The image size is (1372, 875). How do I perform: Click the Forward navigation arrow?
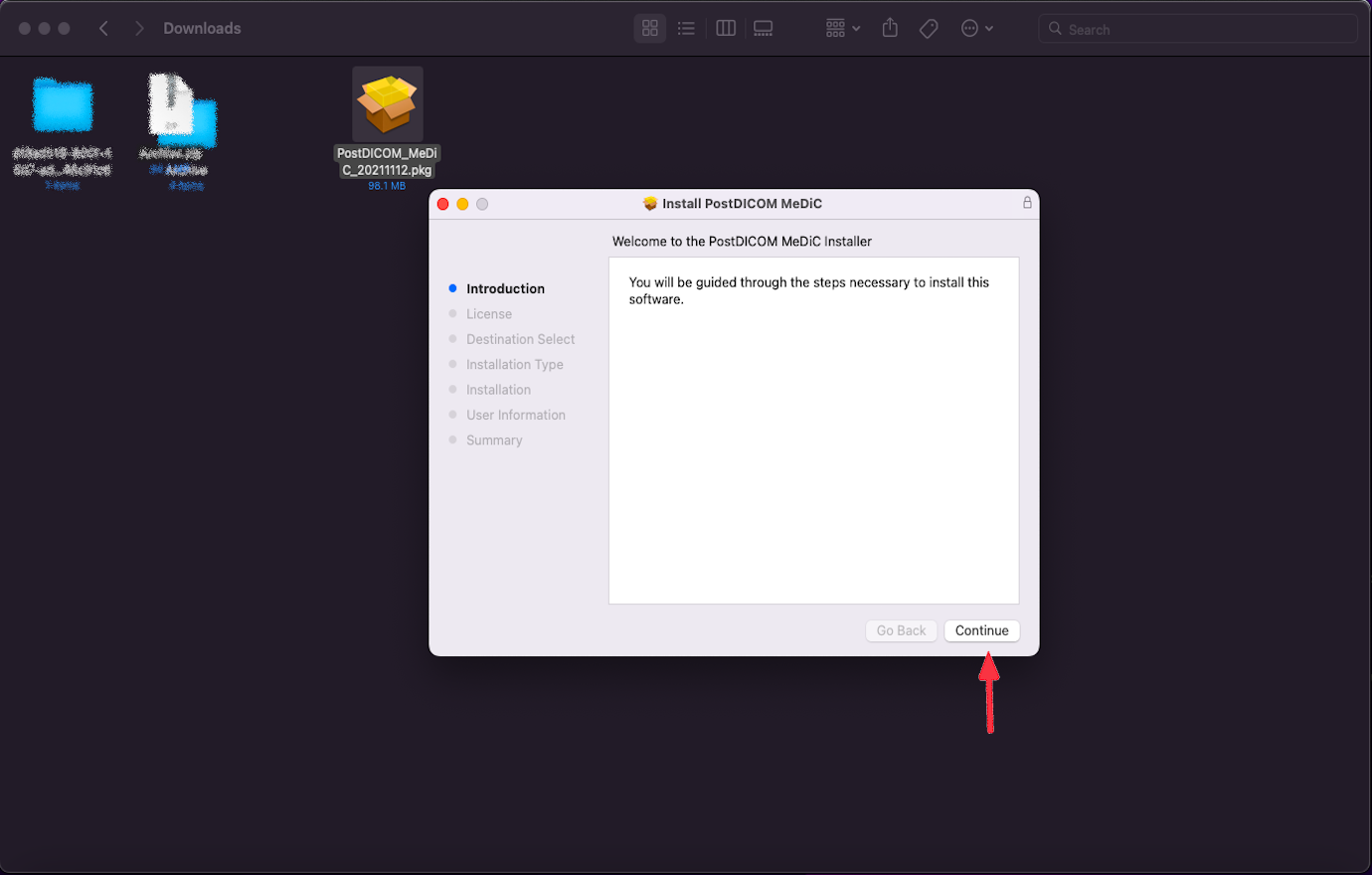[138, 28]
